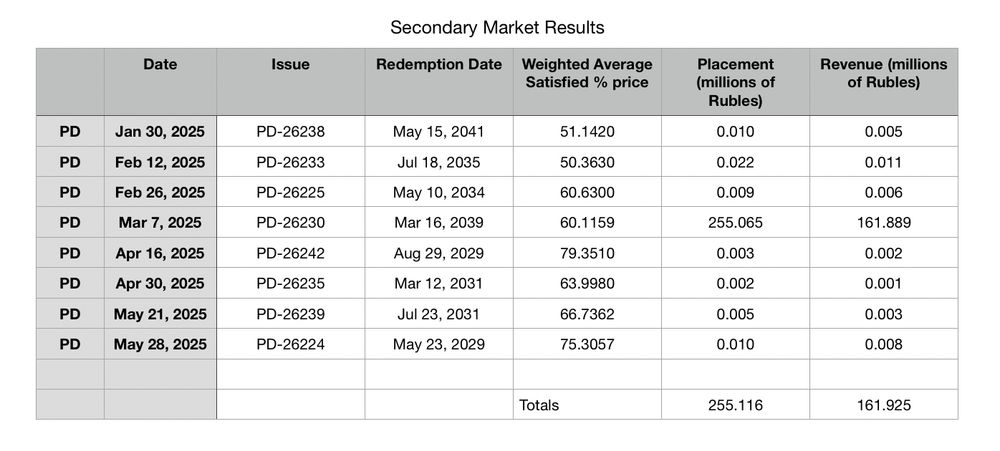Select Weighted Average Satisfied % price header

587,82
